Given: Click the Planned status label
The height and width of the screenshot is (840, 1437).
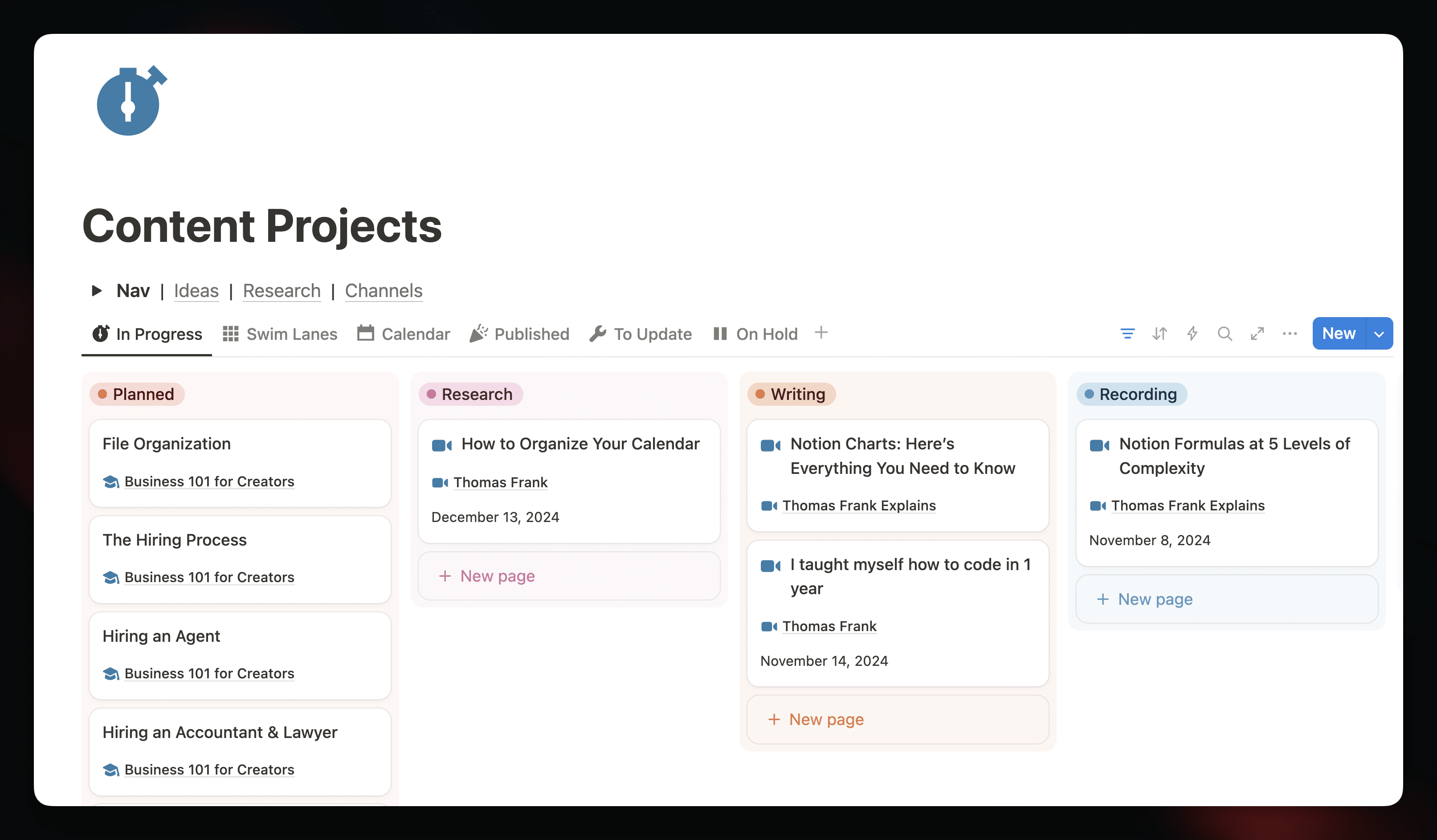Looking at the screenshot, I should 137,394.
